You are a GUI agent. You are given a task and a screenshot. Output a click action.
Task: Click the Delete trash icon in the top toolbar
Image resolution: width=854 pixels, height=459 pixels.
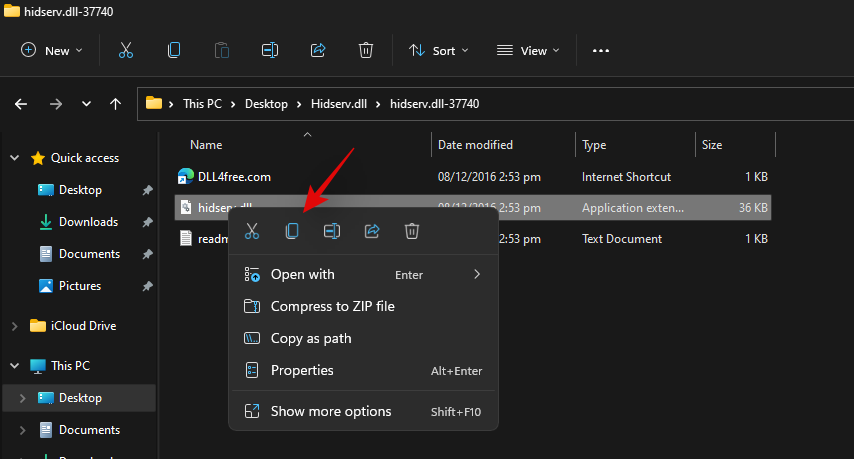click(x=366, y=50)
